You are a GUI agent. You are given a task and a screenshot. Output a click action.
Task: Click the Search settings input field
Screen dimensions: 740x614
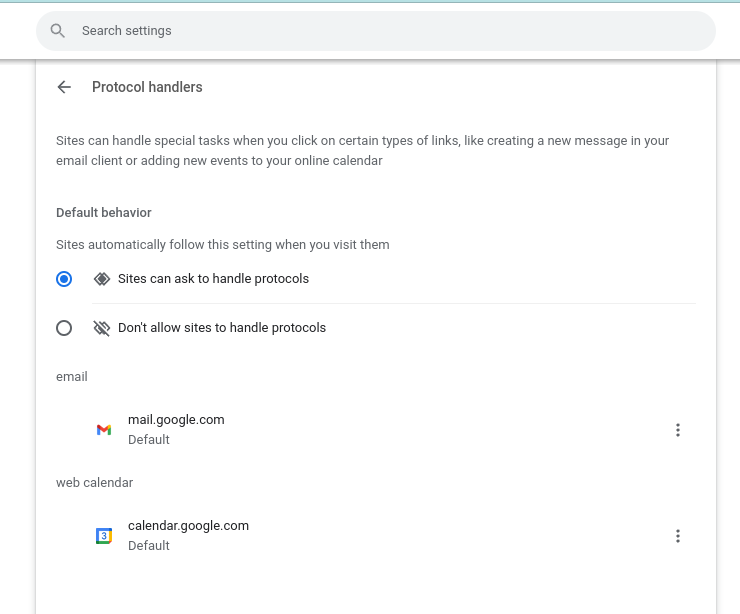pos(376,31)
